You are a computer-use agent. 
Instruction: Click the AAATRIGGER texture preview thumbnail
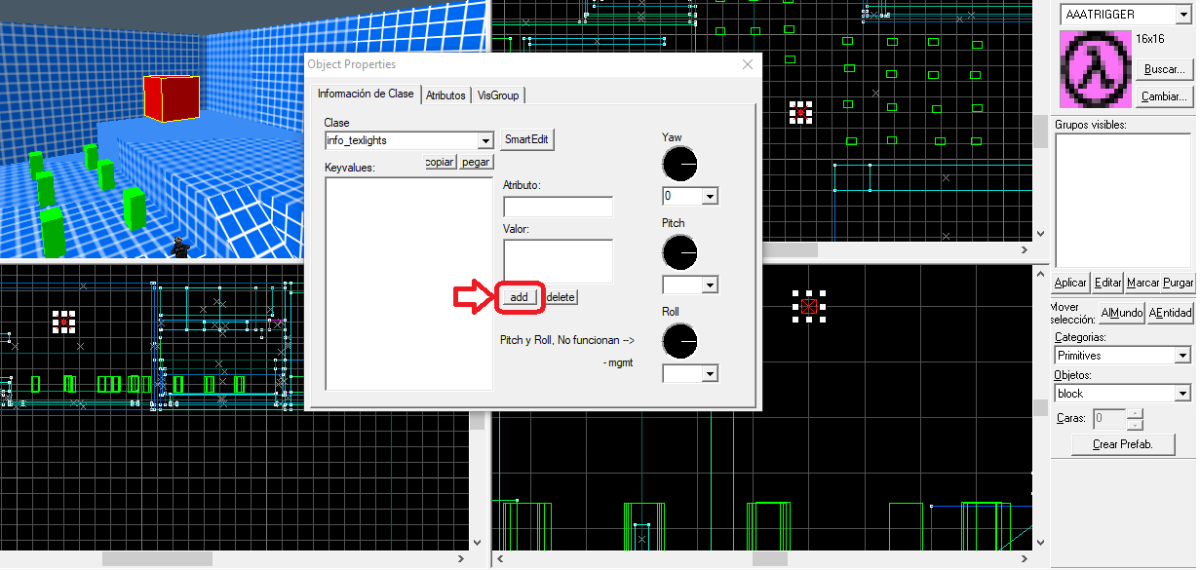[1096, 70]
